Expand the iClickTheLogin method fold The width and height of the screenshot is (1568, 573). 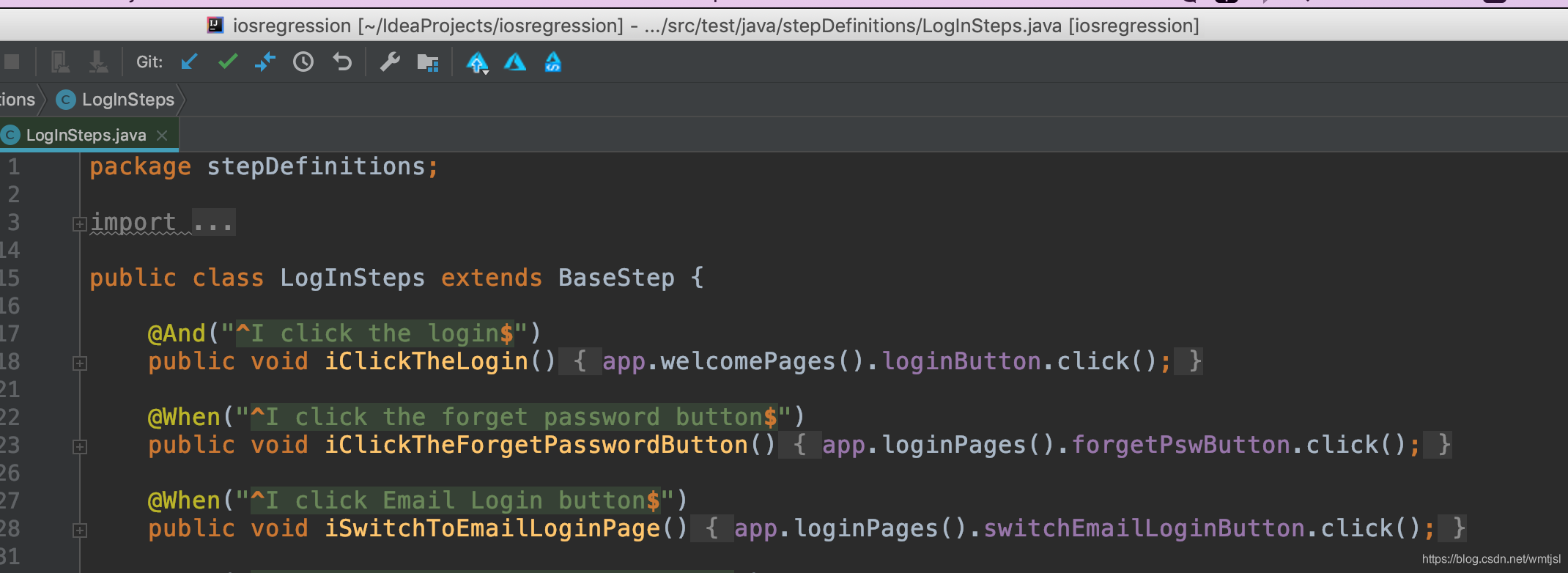(80, 363)
